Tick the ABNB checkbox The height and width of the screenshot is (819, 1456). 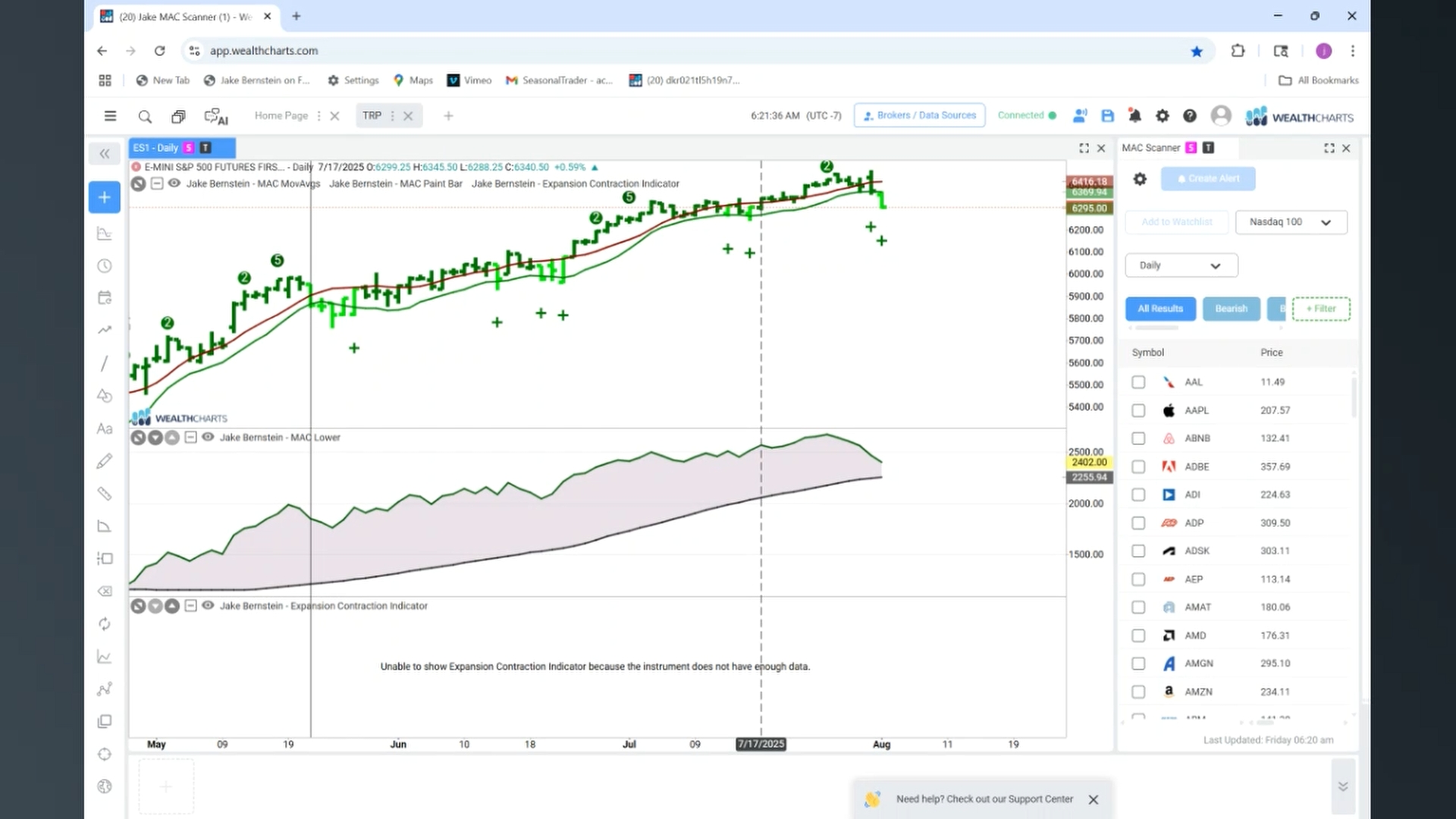pyautogui.click(x=1138, y=438)
